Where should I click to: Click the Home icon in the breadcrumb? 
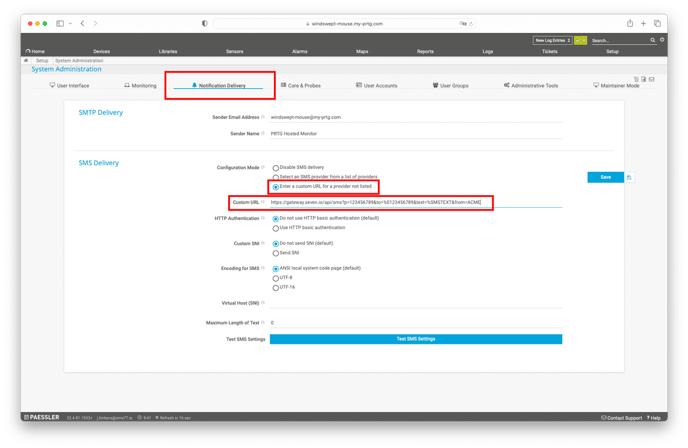pyautogui.click(x=27, y=61)
